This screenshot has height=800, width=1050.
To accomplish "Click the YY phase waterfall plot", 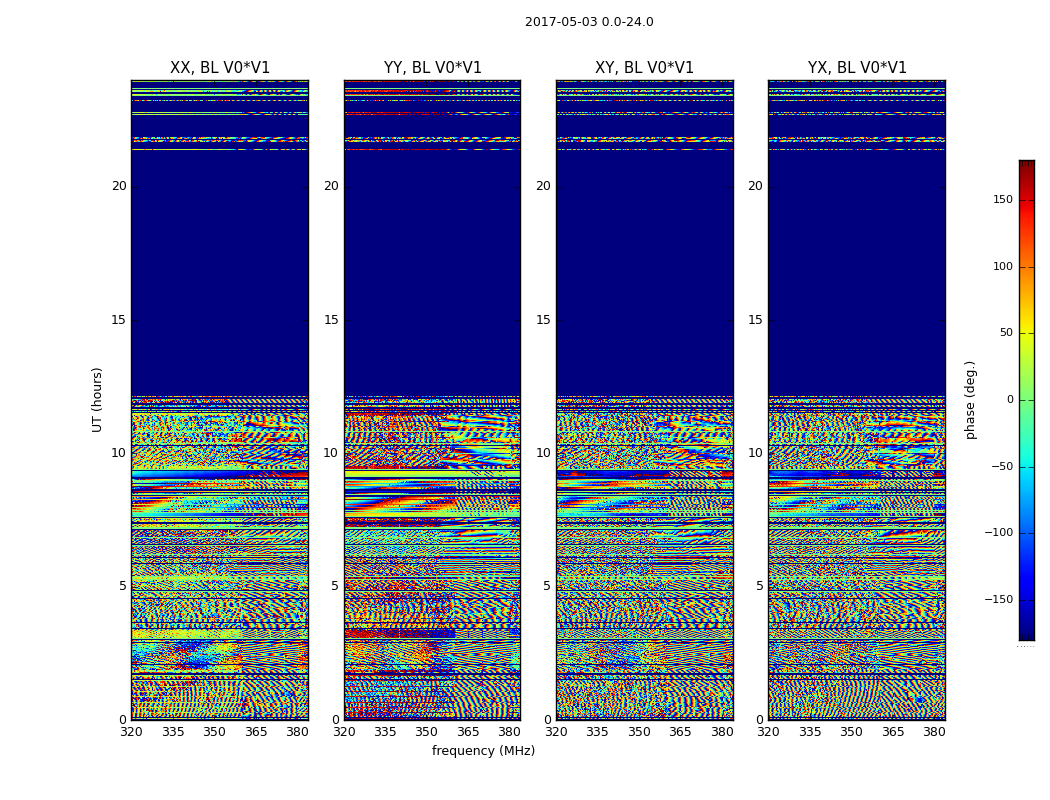I will [x=433, y=400].
